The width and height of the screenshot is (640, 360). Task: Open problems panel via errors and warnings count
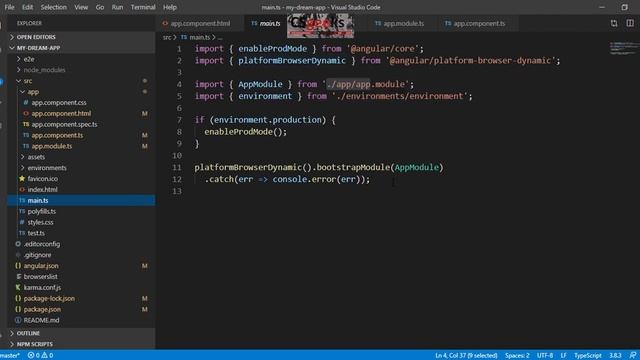click(40, 356)
